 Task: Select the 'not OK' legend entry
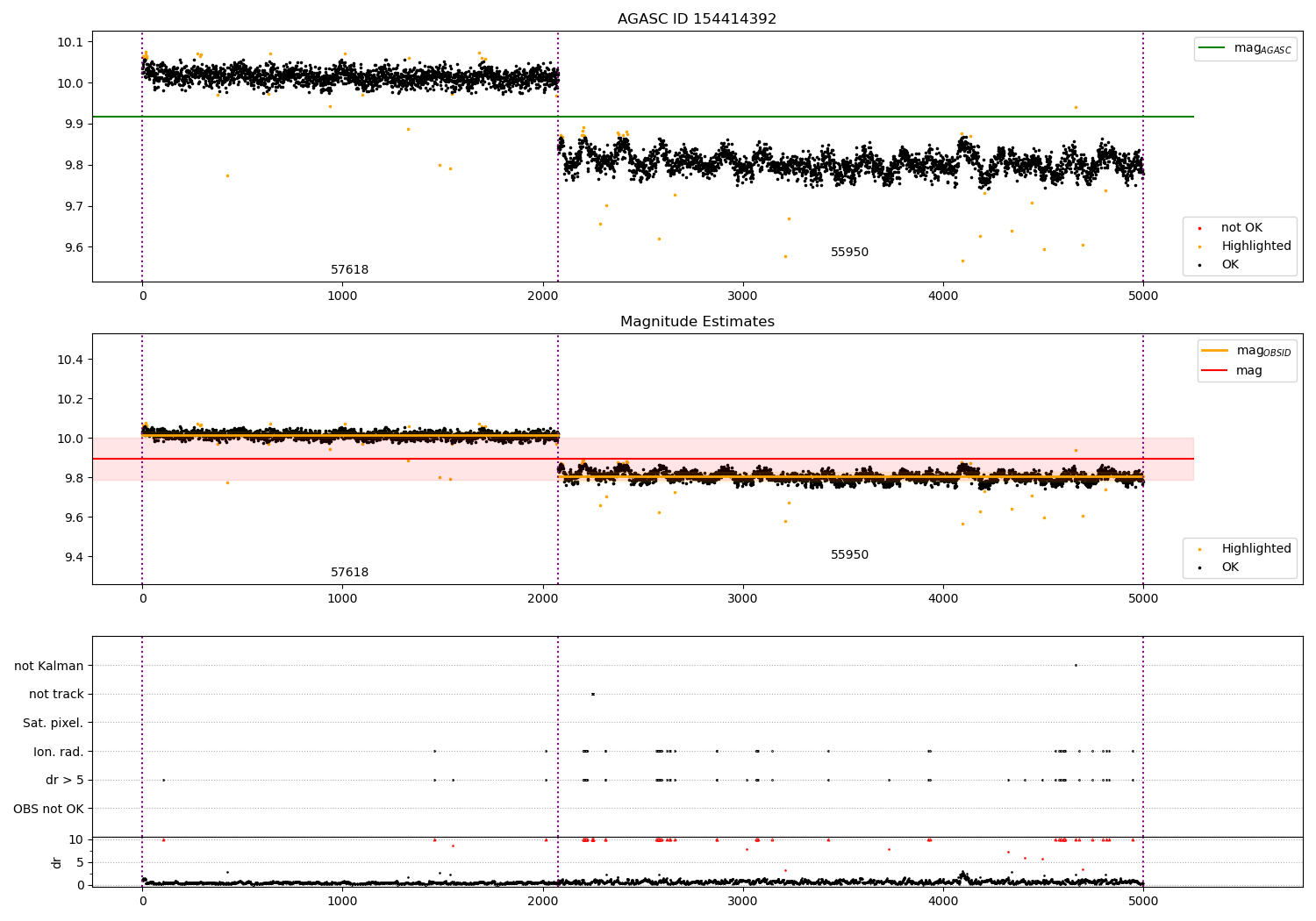coord(1241,228)
